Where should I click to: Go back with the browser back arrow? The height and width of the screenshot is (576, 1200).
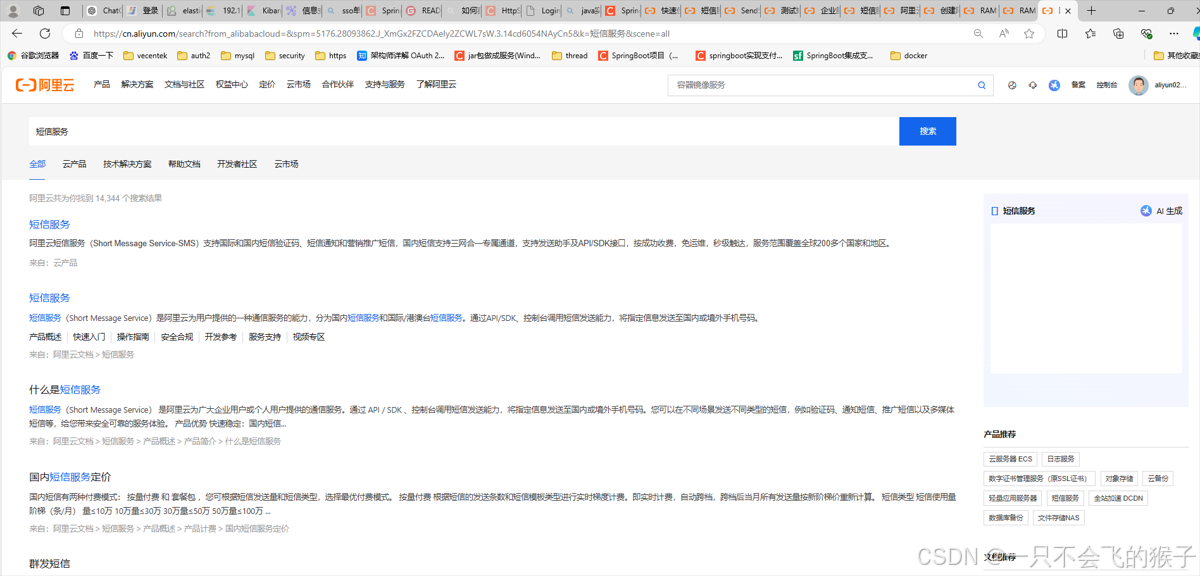[16, 33]
